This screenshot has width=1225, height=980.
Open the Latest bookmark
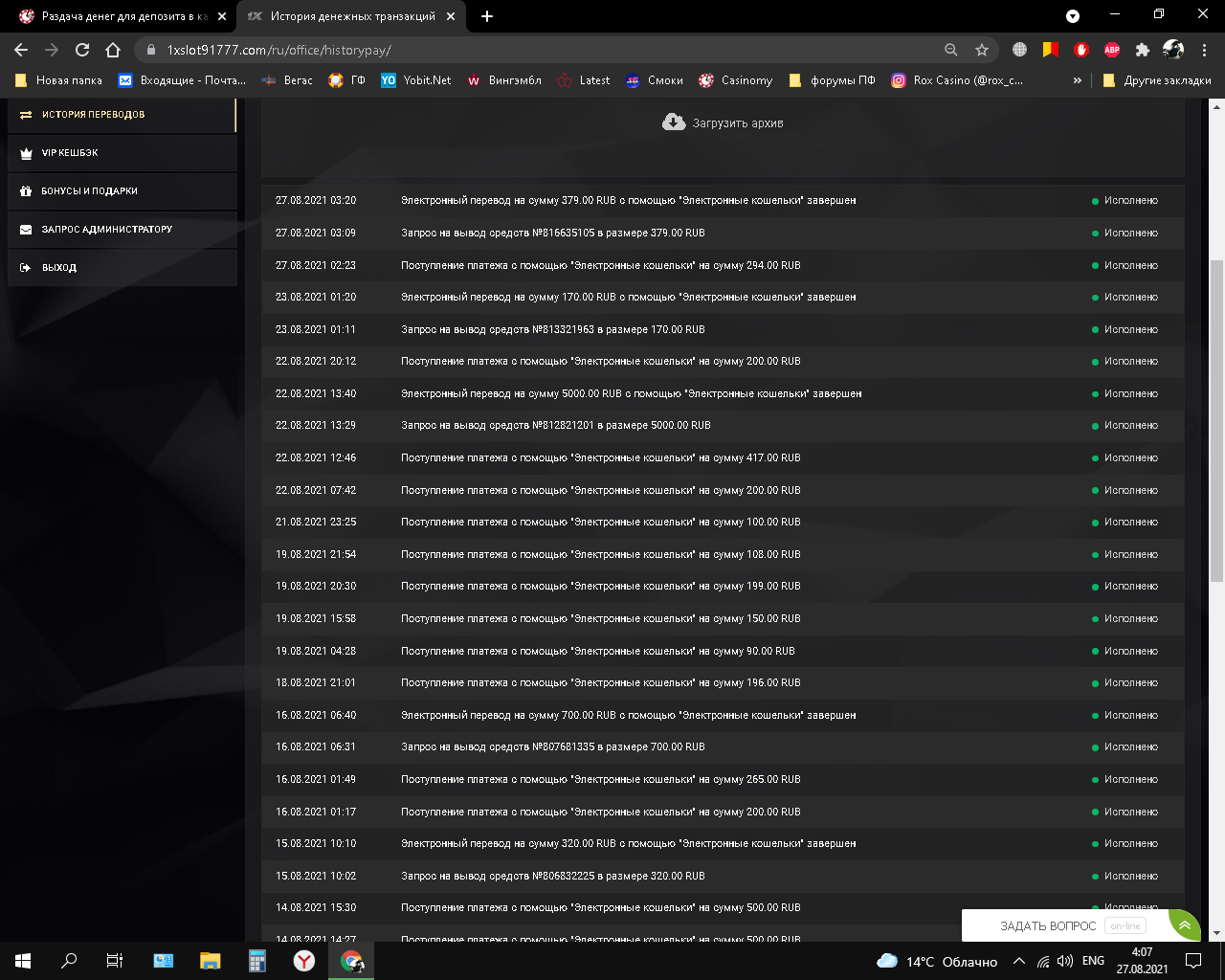[584, 80]
